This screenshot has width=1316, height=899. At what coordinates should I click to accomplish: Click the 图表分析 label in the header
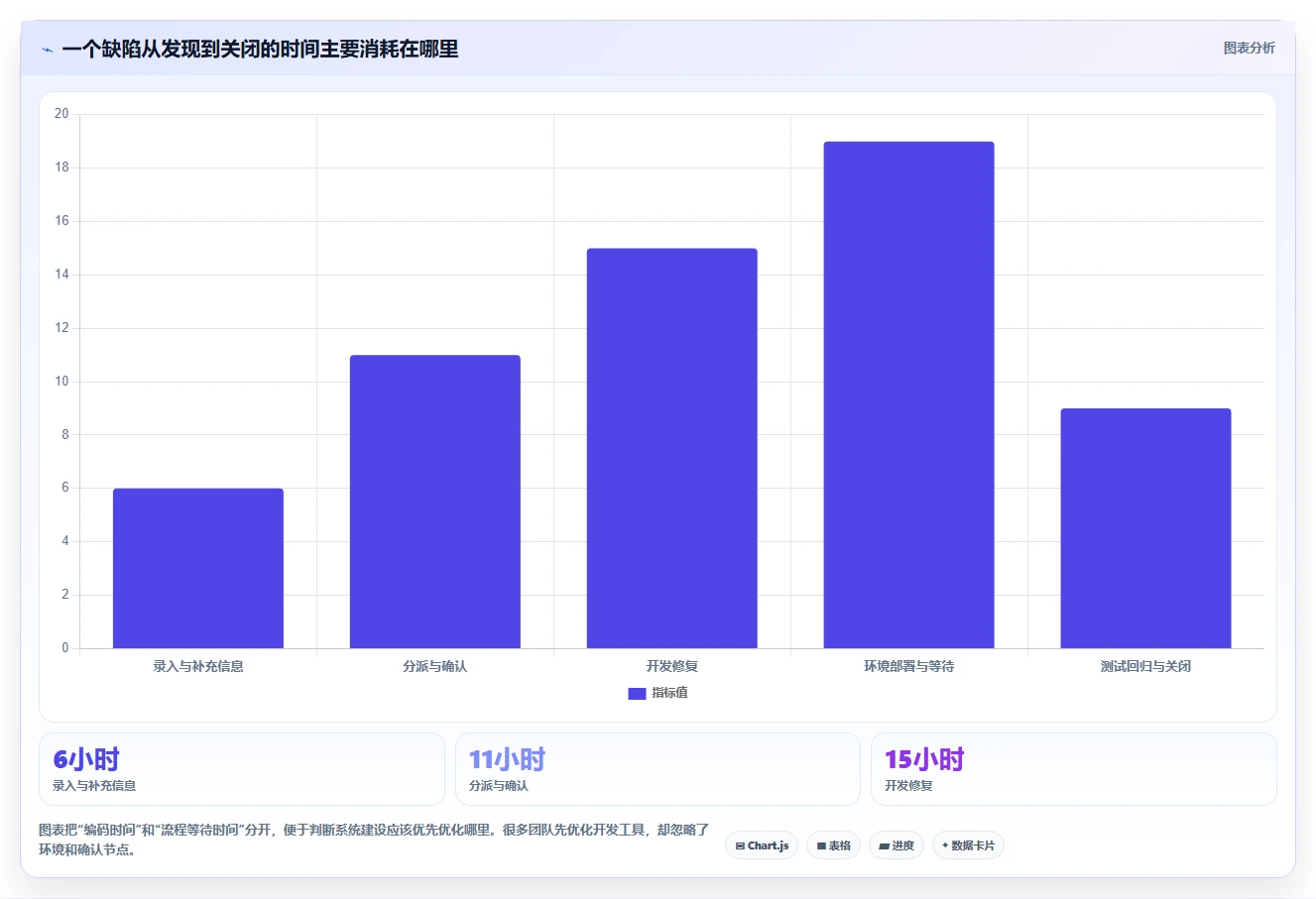pos(1249,48)
